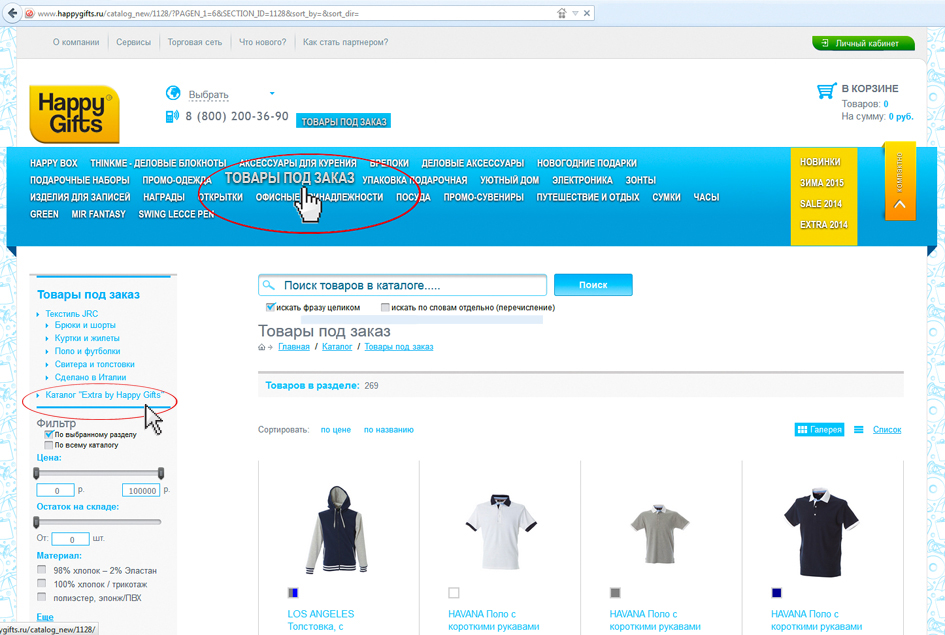Image resolution: width=945 pixels, height=635 pixels.
Task: Click the breadcrumb home icon
Action: pos(262,347)
